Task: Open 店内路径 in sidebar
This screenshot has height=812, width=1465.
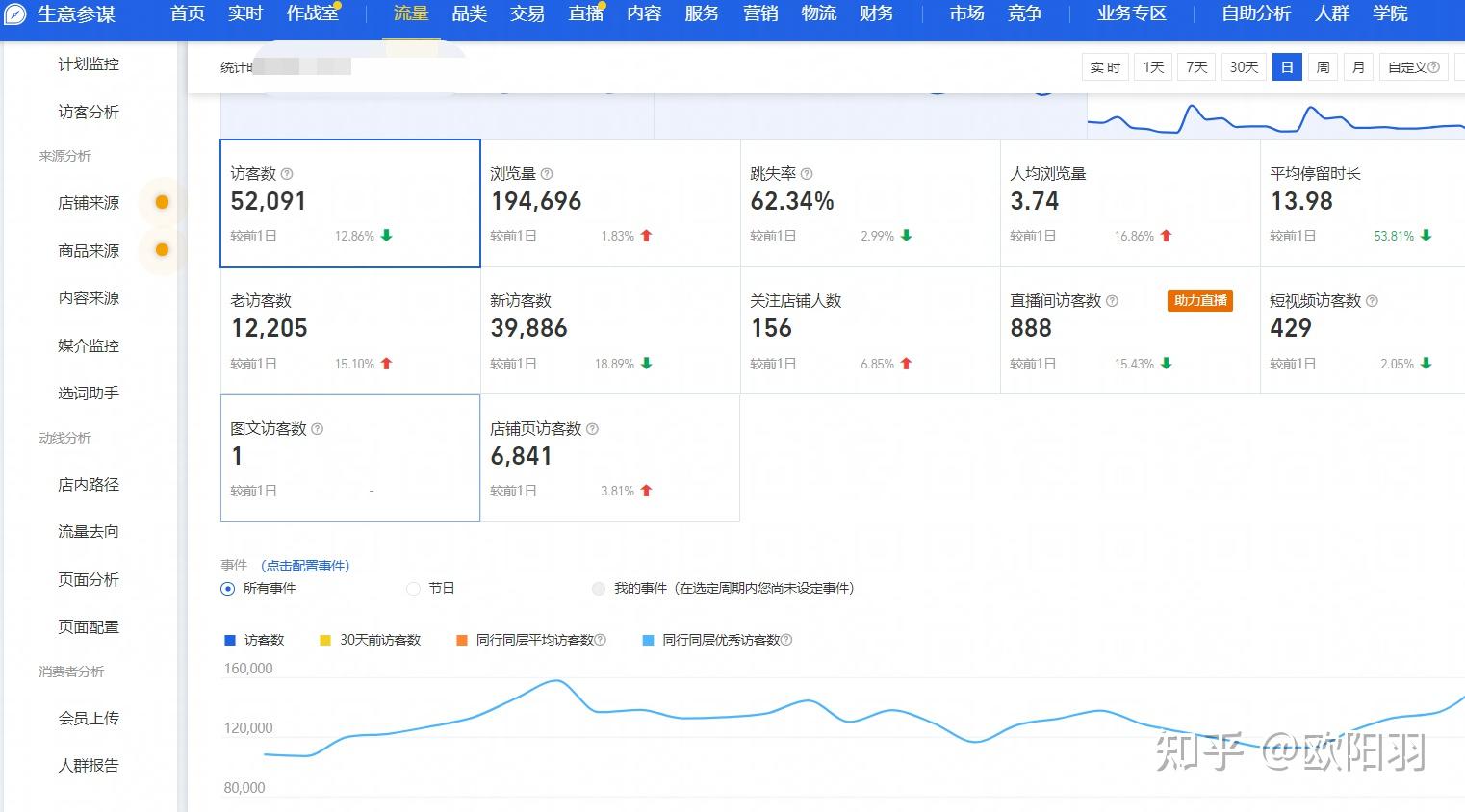Action: click(89, 484)
